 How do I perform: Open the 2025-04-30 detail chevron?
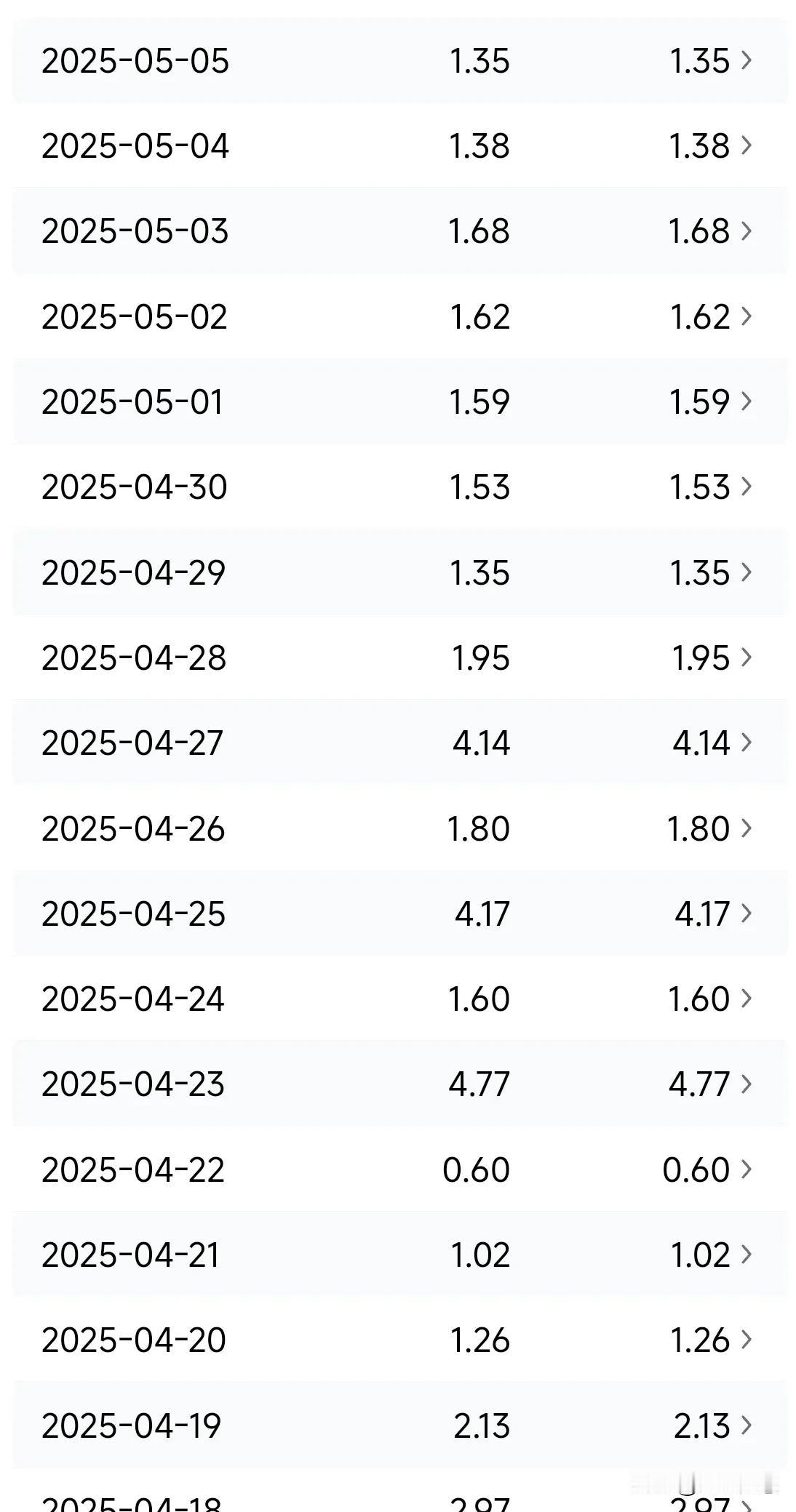pyautogui.click(x=746, y=487)
